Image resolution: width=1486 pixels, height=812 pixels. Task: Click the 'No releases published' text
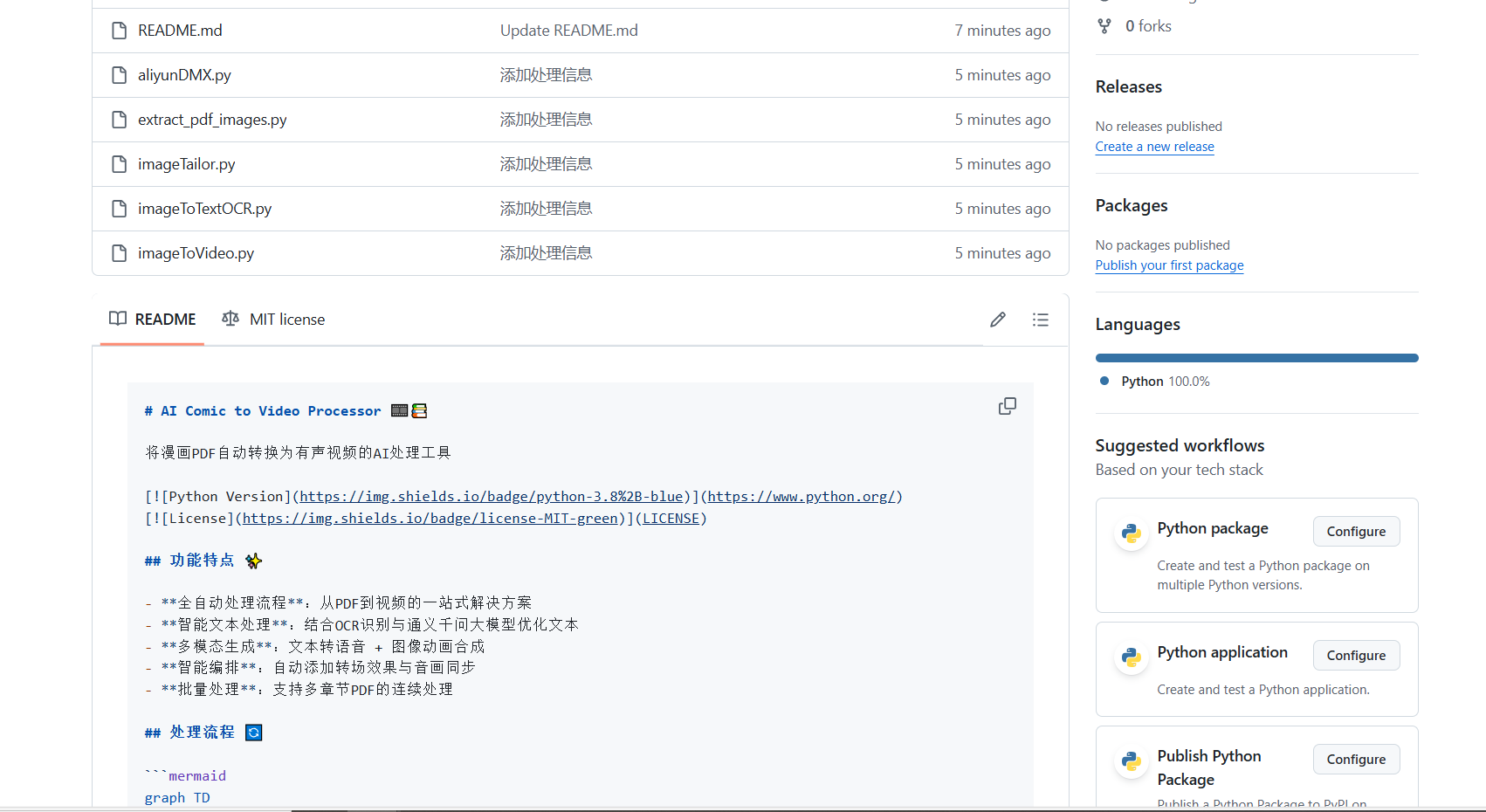(x=1159, y=127)
